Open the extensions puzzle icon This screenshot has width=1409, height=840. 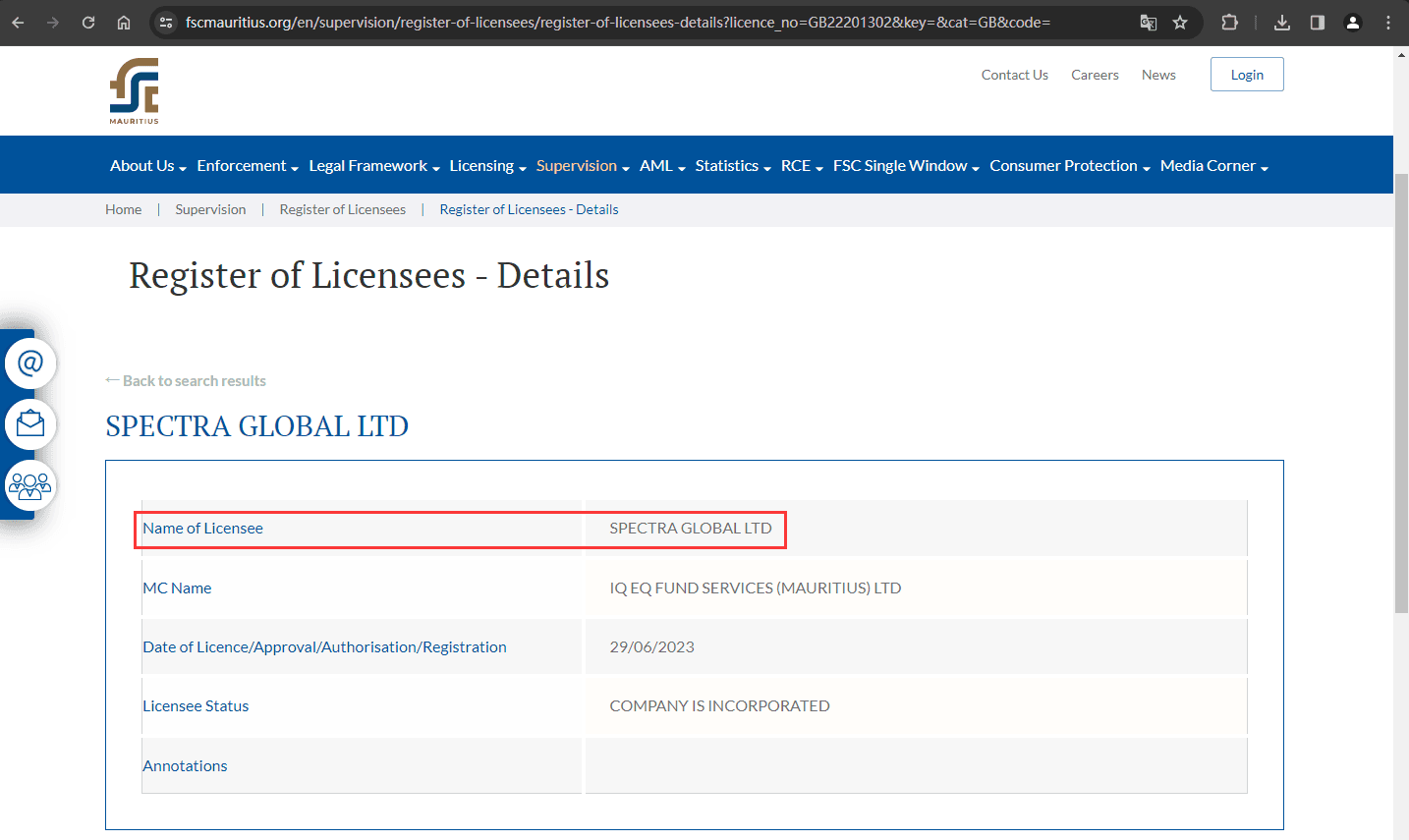point(1229,23)
